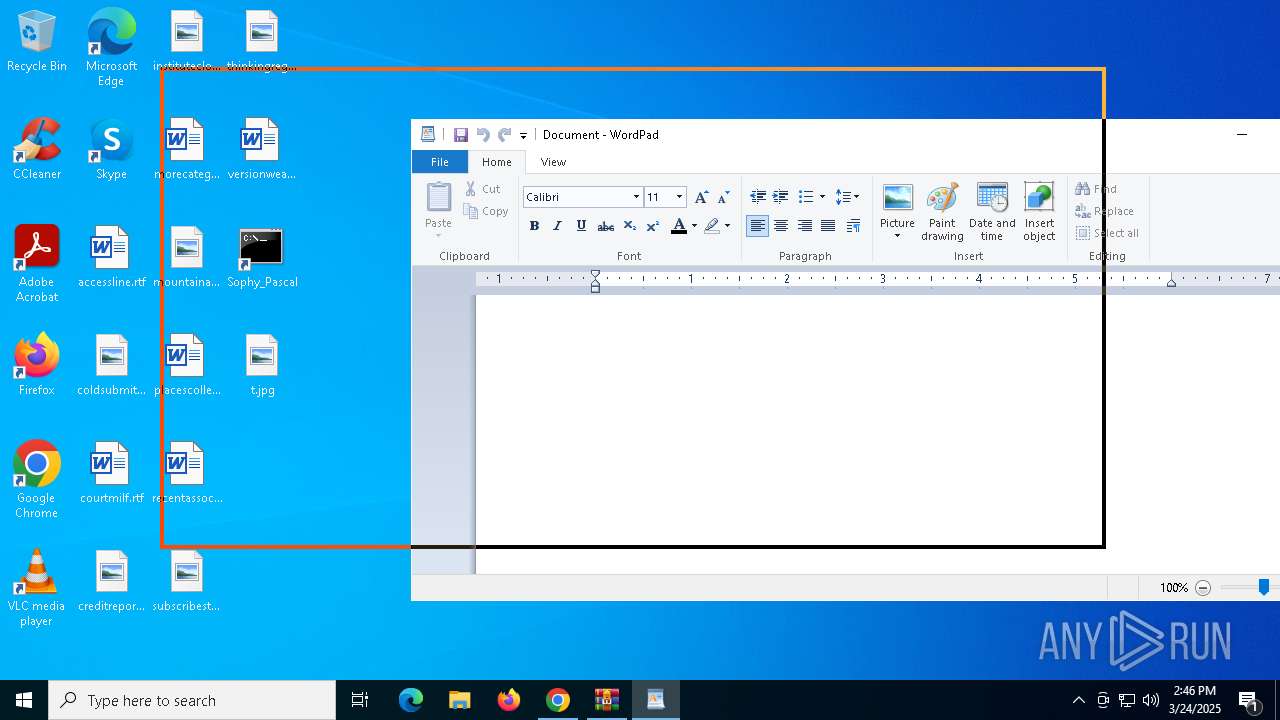Viewport: 1280px width, 720px height.
Task: Toggle Superscript formatting
Action: point(652,226)
